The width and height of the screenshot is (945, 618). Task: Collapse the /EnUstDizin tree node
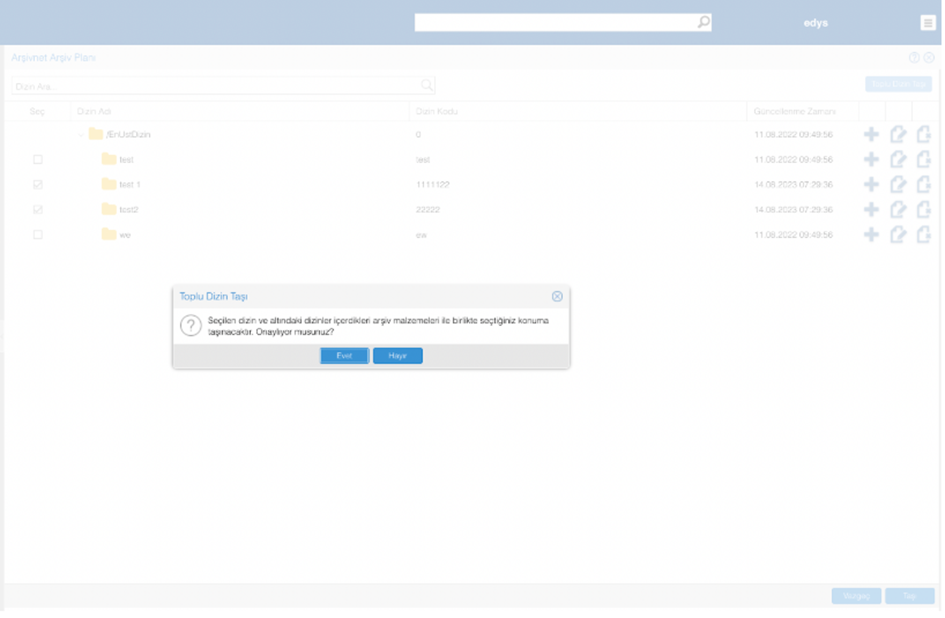pyautogui.click(x=81, y=135)
